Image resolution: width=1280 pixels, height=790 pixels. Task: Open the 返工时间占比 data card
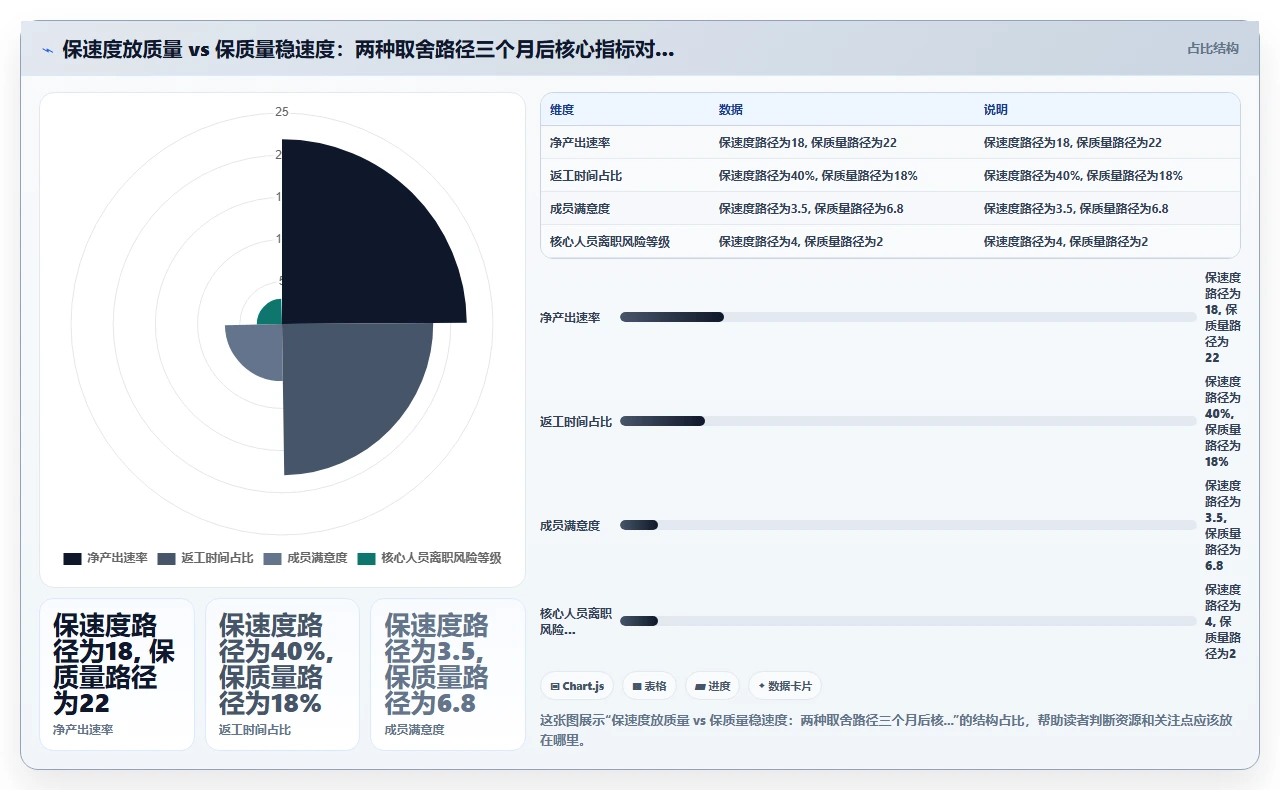pyautogui.click(x=282, y=674)
